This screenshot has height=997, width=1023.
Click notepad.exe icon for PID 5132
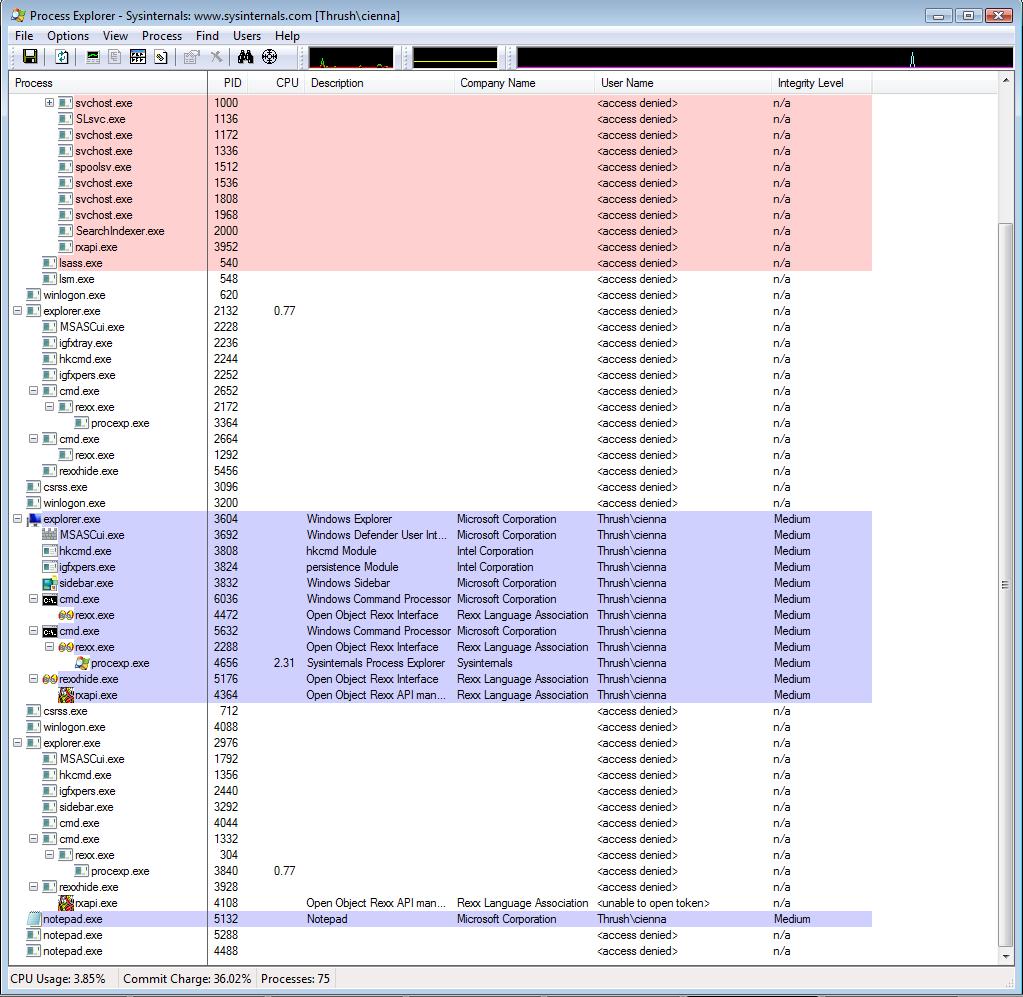tap(33, 919)
